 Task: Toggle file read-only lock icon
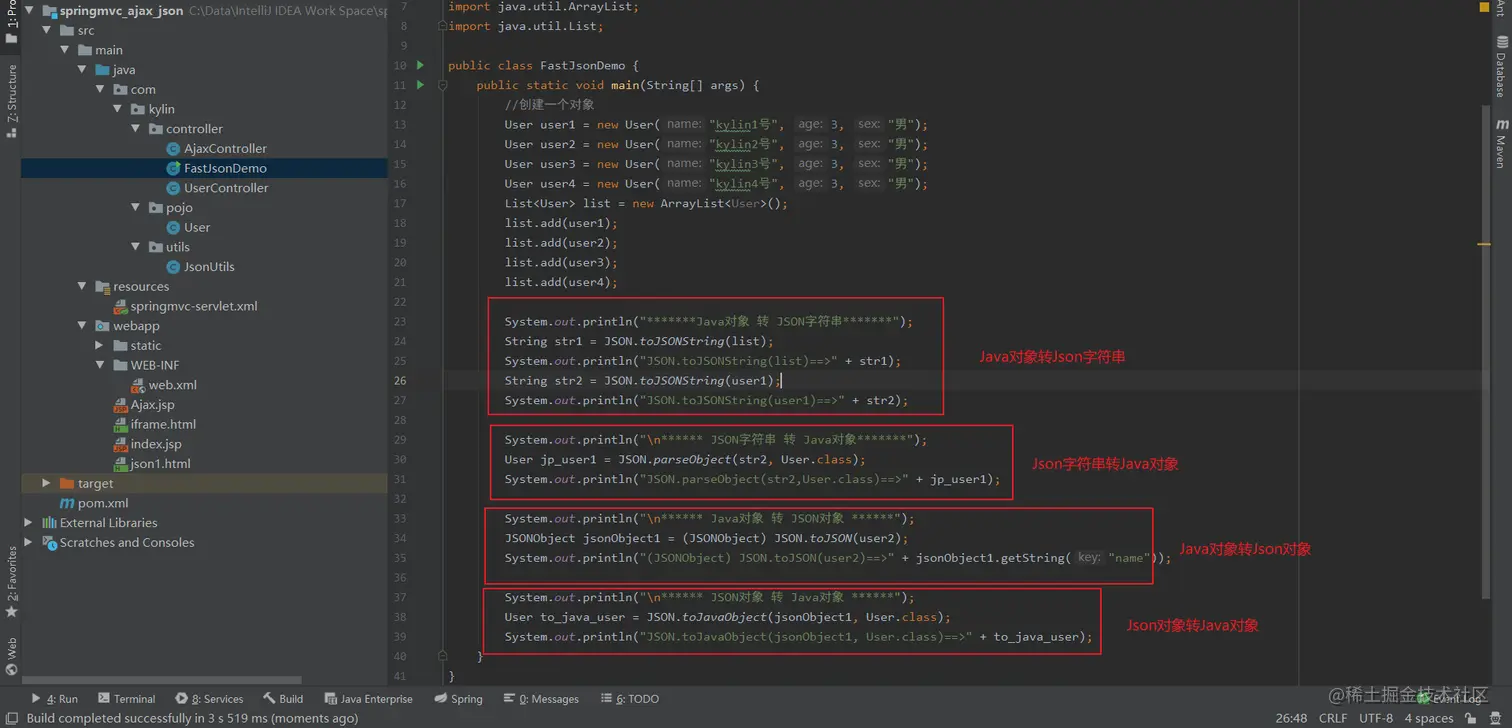click(1470, 718)
